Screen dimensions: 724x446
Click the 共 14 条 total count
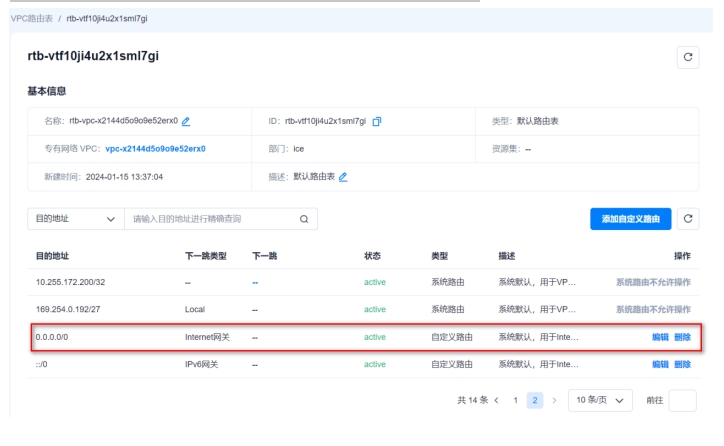pos(472,400)
